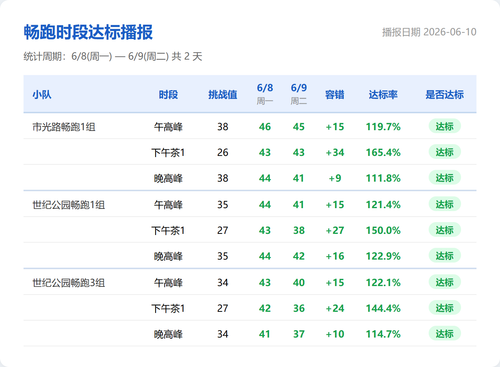The height and width of the screenshot is (367, 500).
Task: Click 容错 value +10
Action: [335, 334]
